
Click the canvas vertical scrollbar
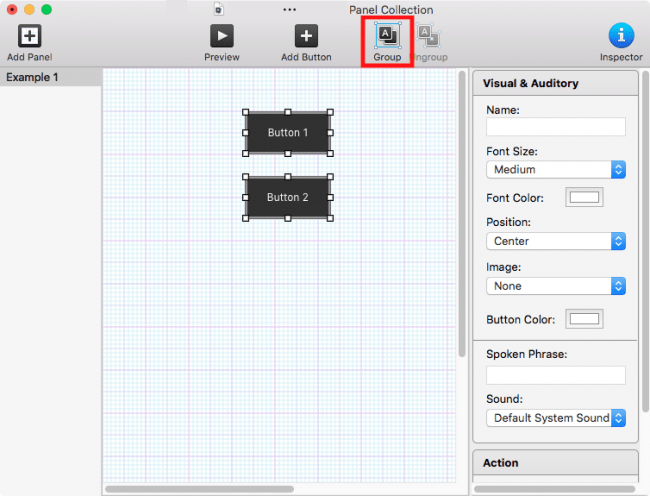click(x=462, y=214)
